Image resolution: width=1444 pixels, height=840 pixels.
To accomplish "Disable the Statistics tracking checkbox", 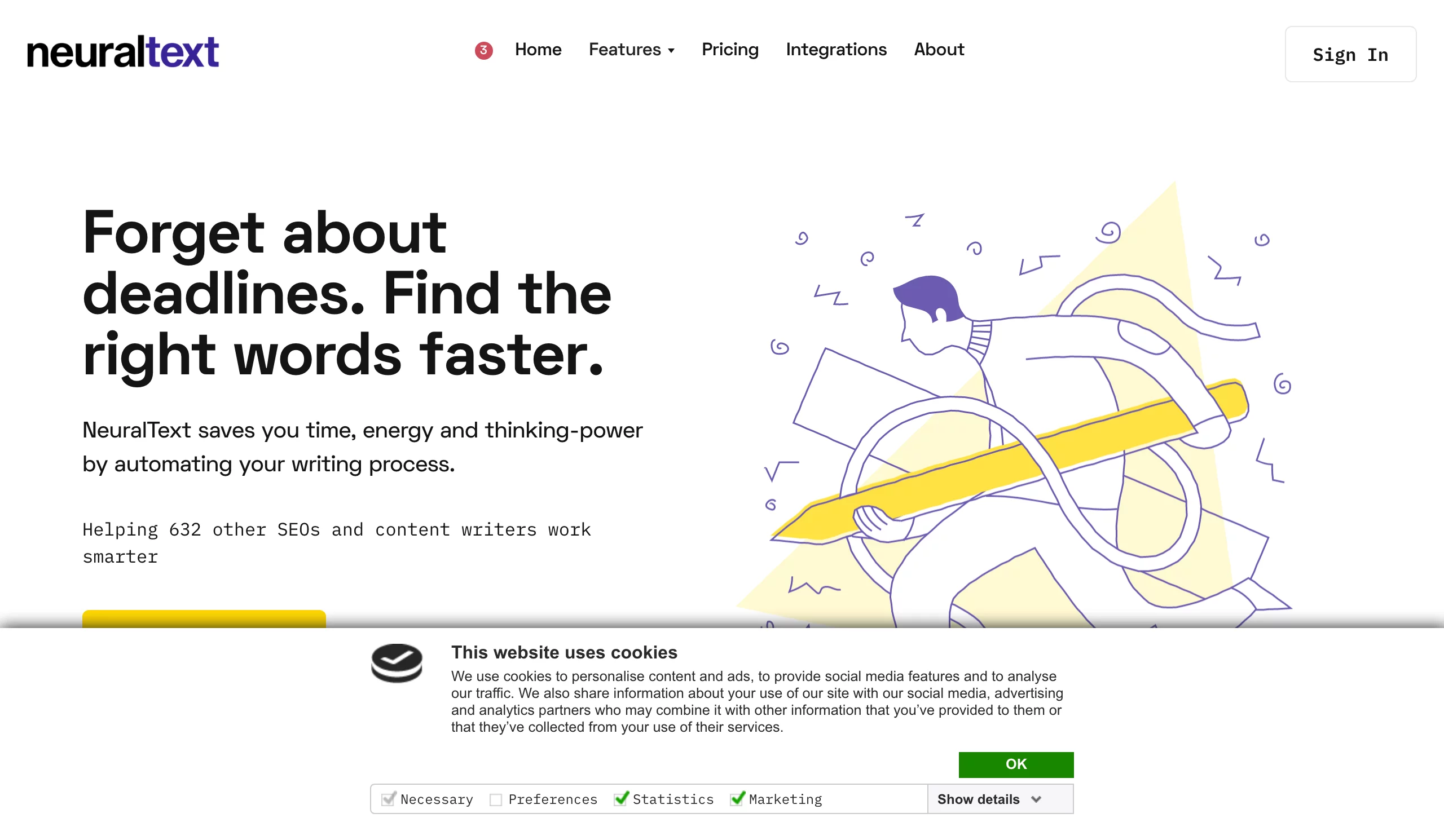I will [x=620, y=799].
